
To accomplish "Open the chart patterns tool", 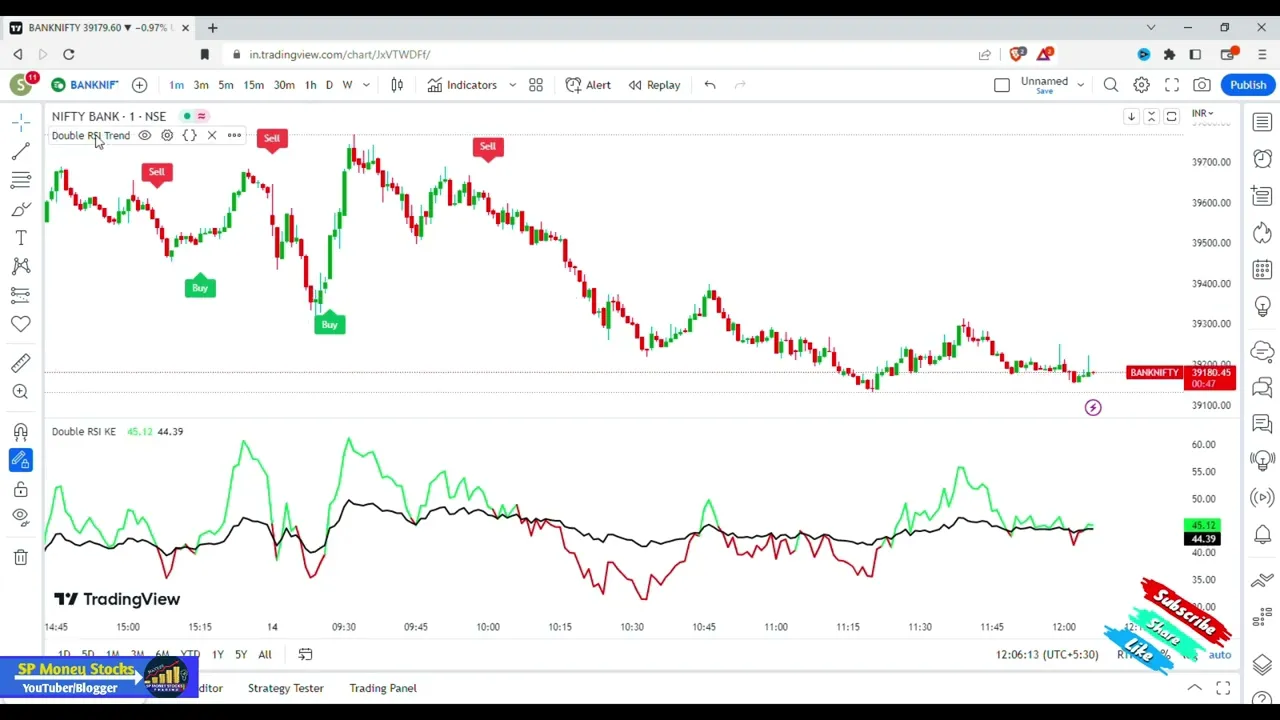I will point(20,266).
